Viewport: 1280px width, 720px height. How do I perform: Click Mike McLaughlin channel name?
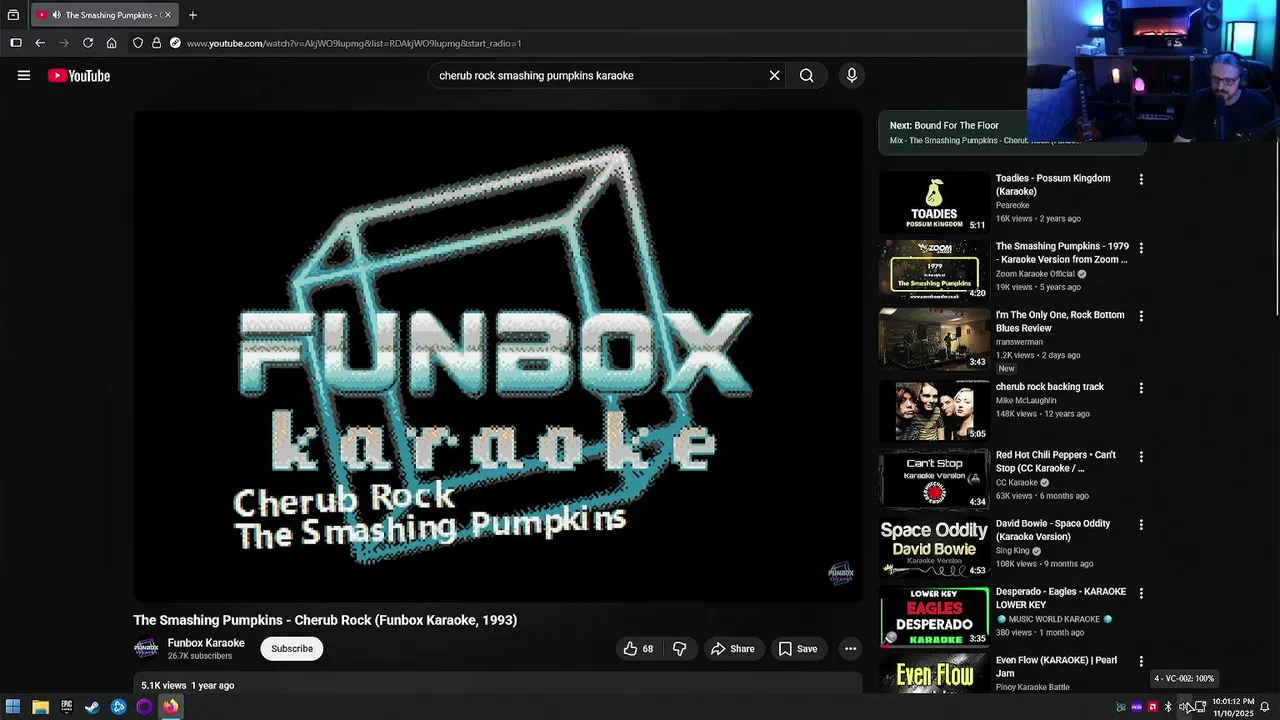1026,401
